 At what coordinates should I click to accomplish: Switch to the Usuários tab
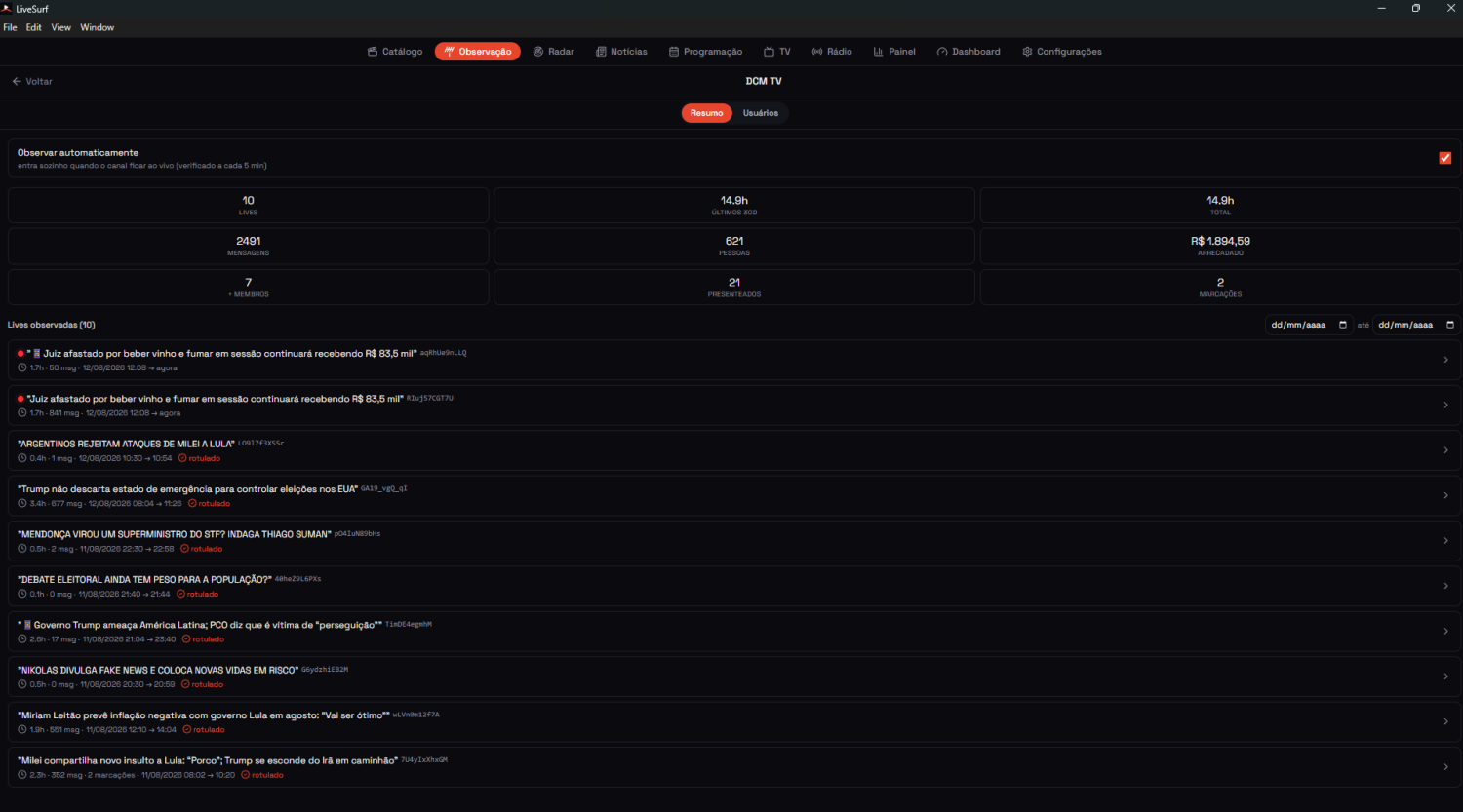point(761,113)
